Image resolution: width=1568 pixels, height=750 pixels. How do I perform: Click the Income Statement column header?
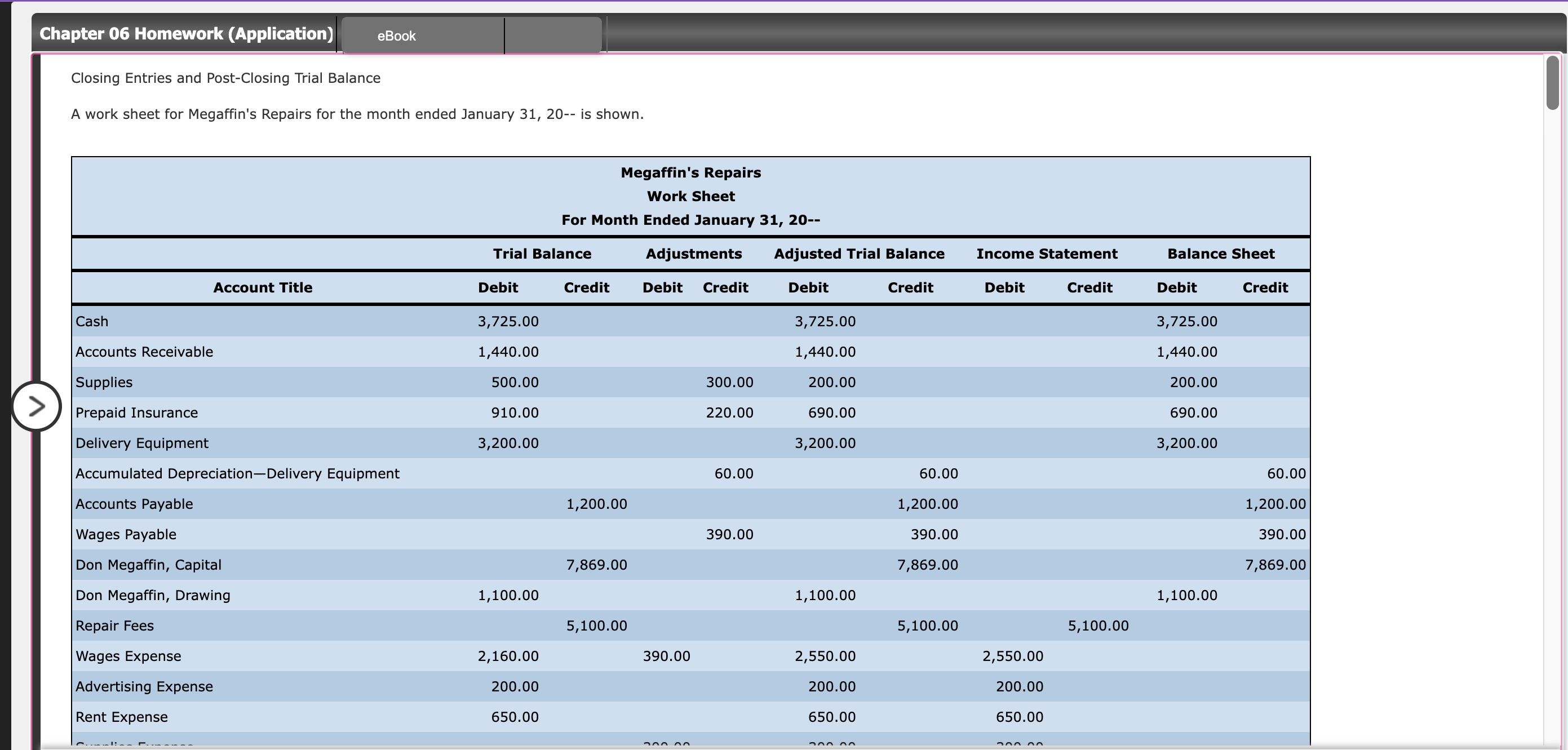[x=1046, y=253]
